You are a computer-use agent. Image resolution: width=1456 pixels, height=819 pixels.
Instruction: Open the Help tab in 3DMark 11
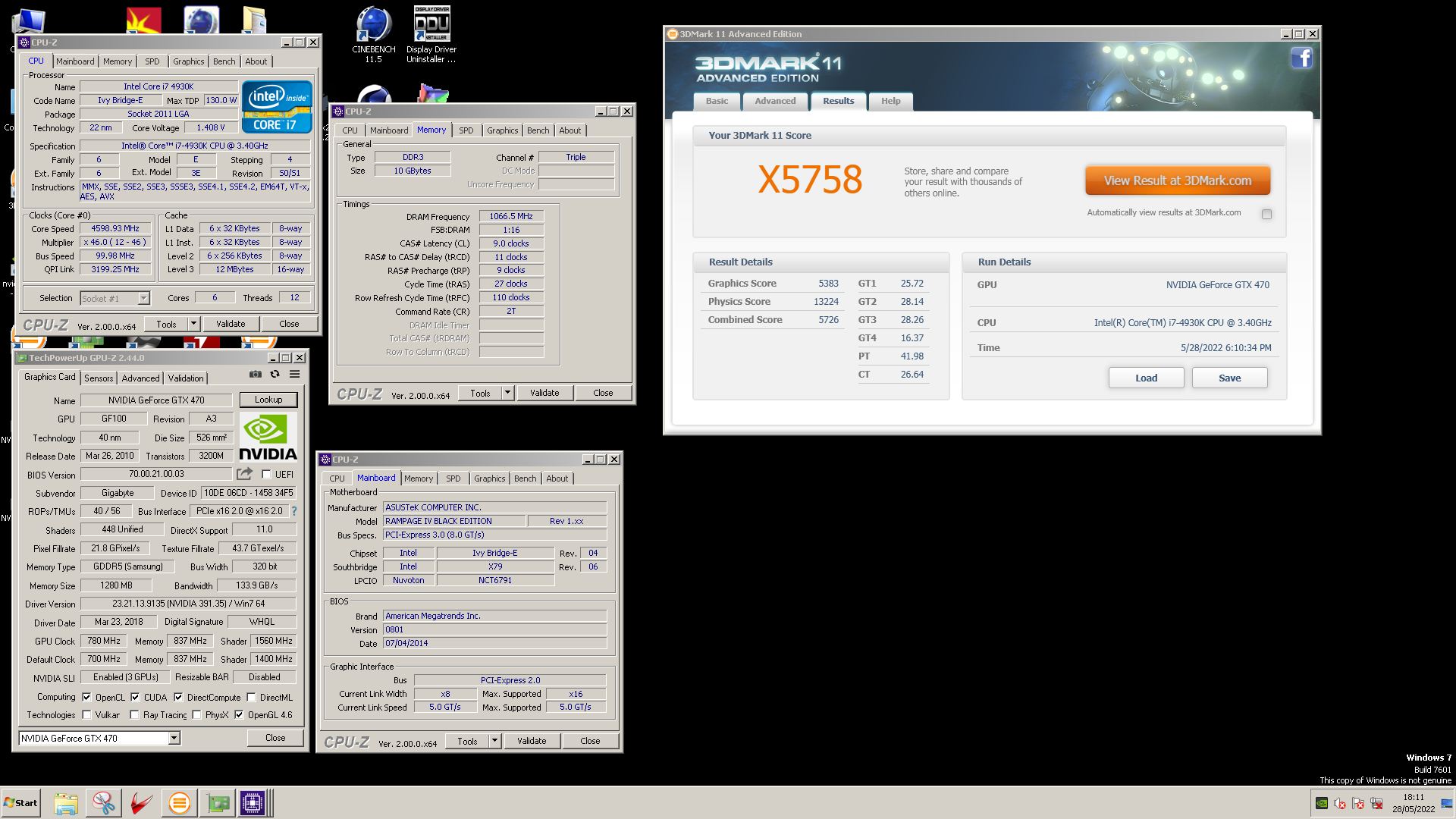[x=890, y=101]
